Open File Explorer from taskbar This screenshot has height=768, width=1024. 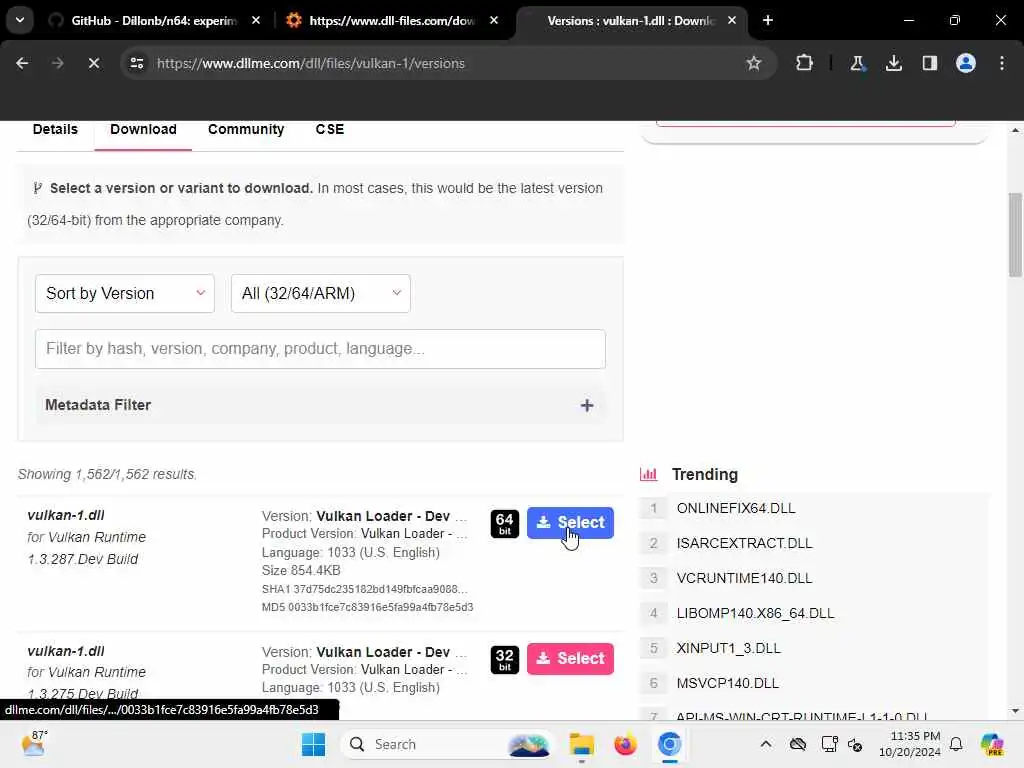[581, 744]
